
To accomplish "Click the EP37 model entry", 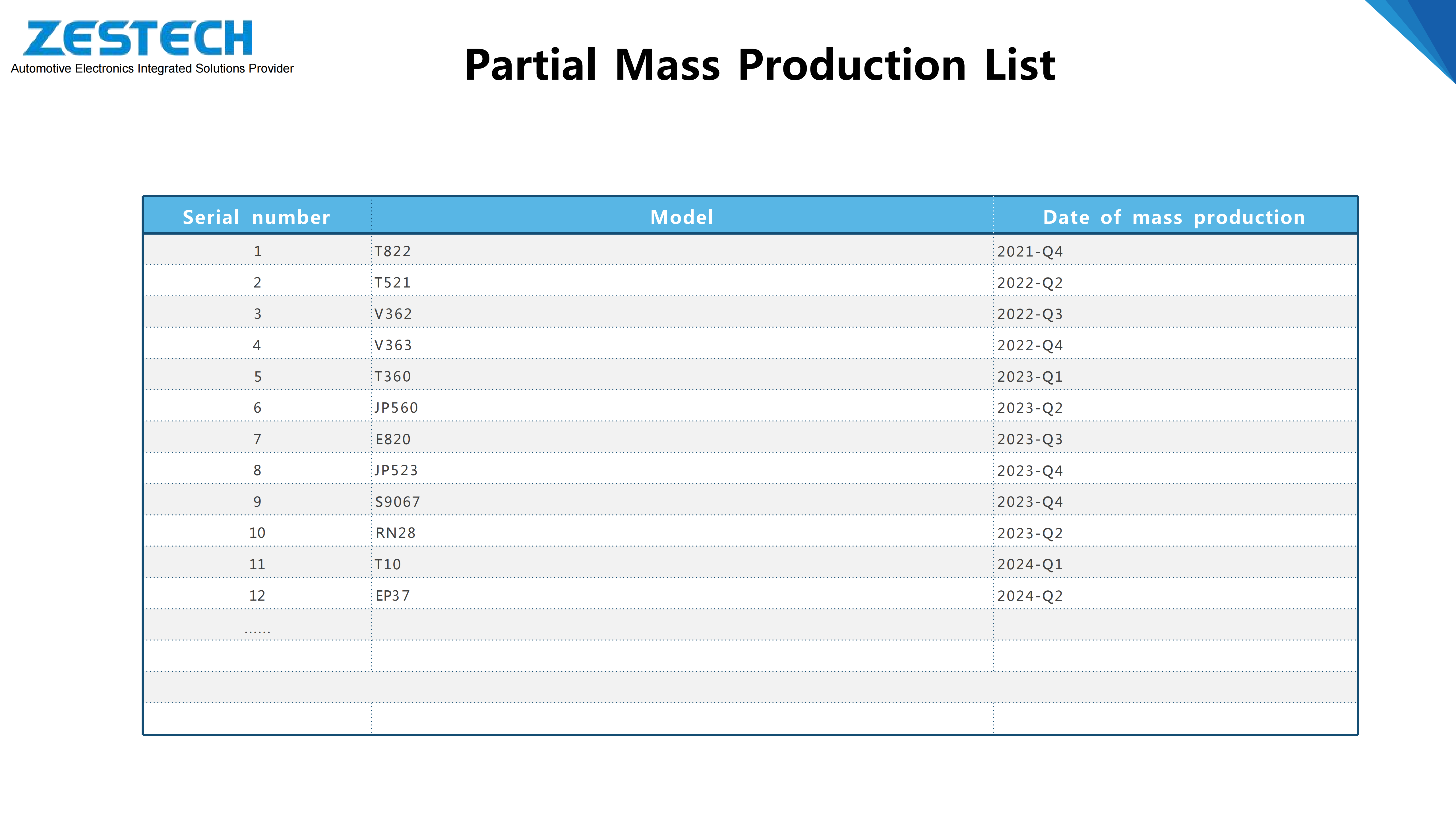I will coord(392,596).
